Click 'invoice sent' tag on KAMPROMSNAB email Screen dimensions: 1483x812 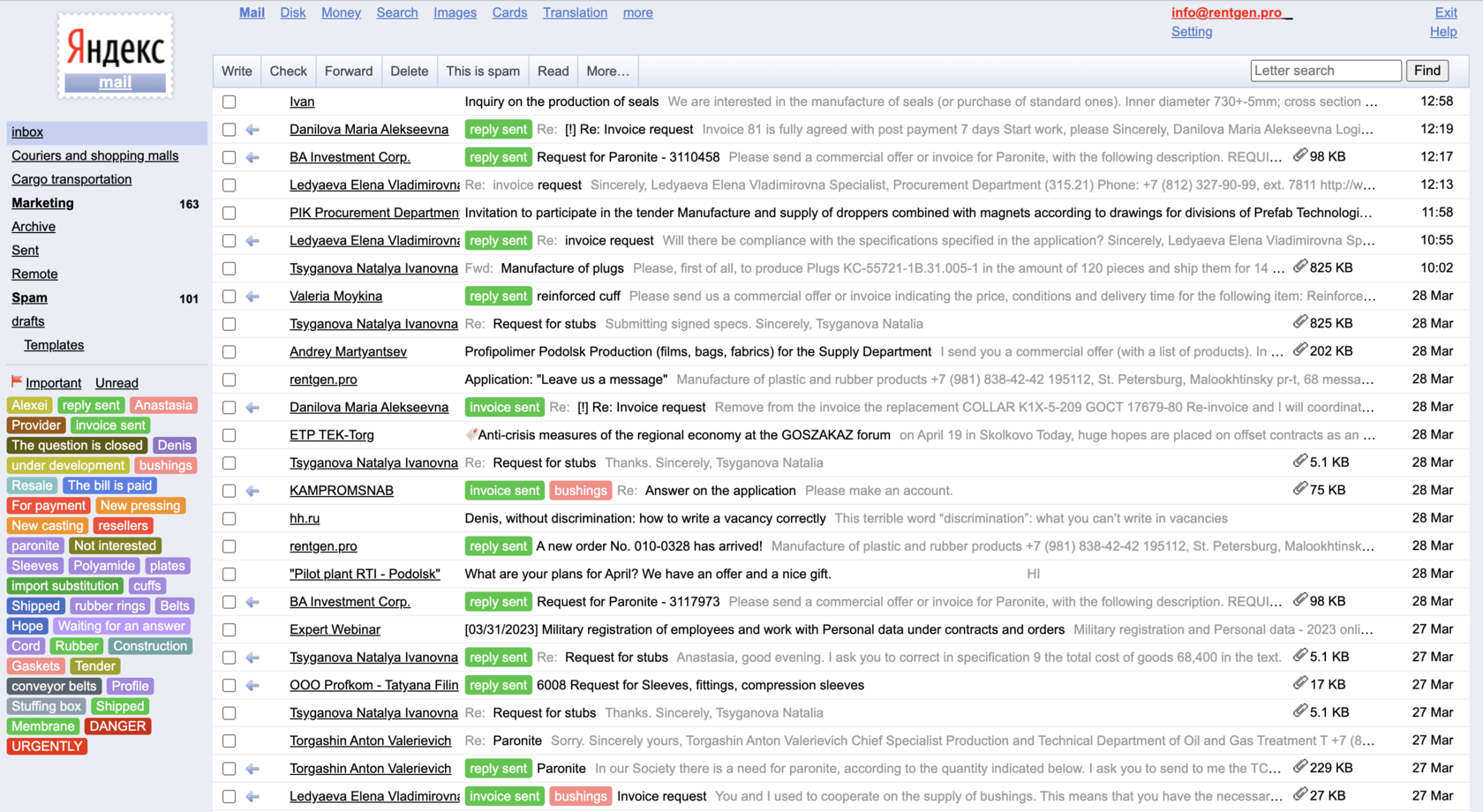[x=504, y=491]
